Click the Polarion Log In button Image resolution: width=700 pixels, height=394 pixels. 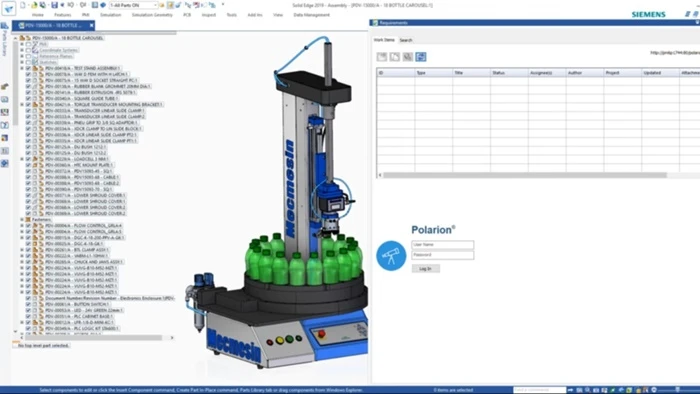(x=425, y=269)
